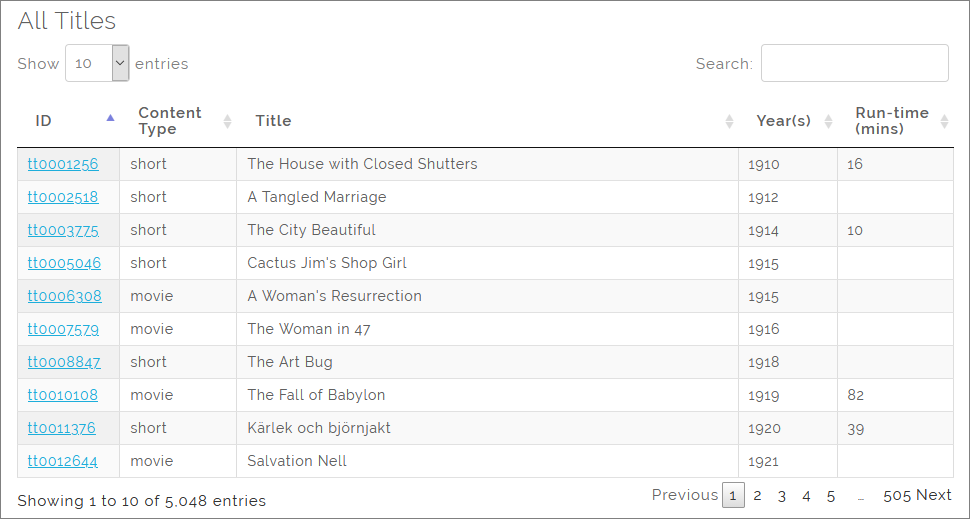Click Content Type sort arrows icon

pos(227,121)
